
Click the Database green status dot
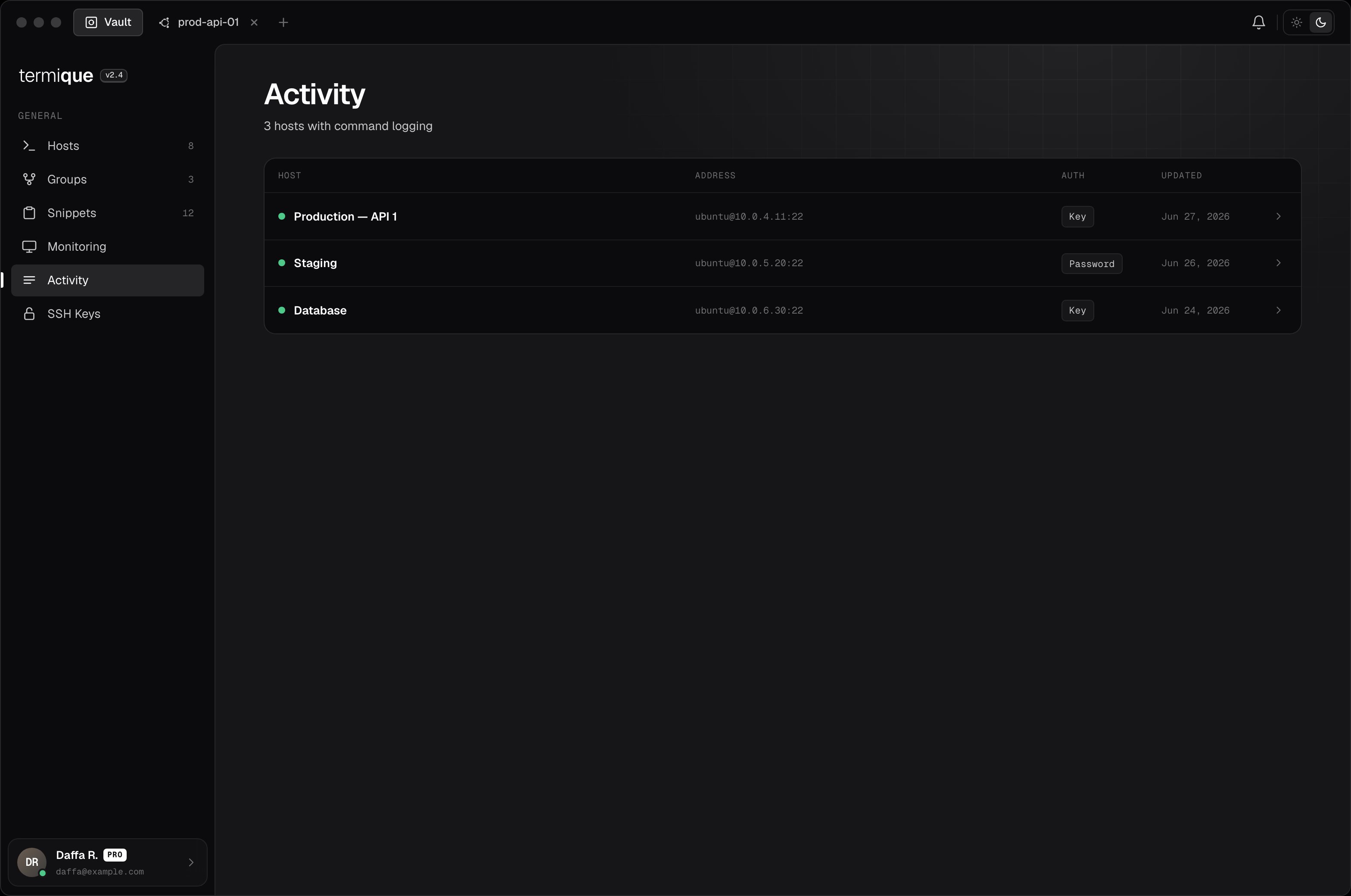tap(282, 310)
